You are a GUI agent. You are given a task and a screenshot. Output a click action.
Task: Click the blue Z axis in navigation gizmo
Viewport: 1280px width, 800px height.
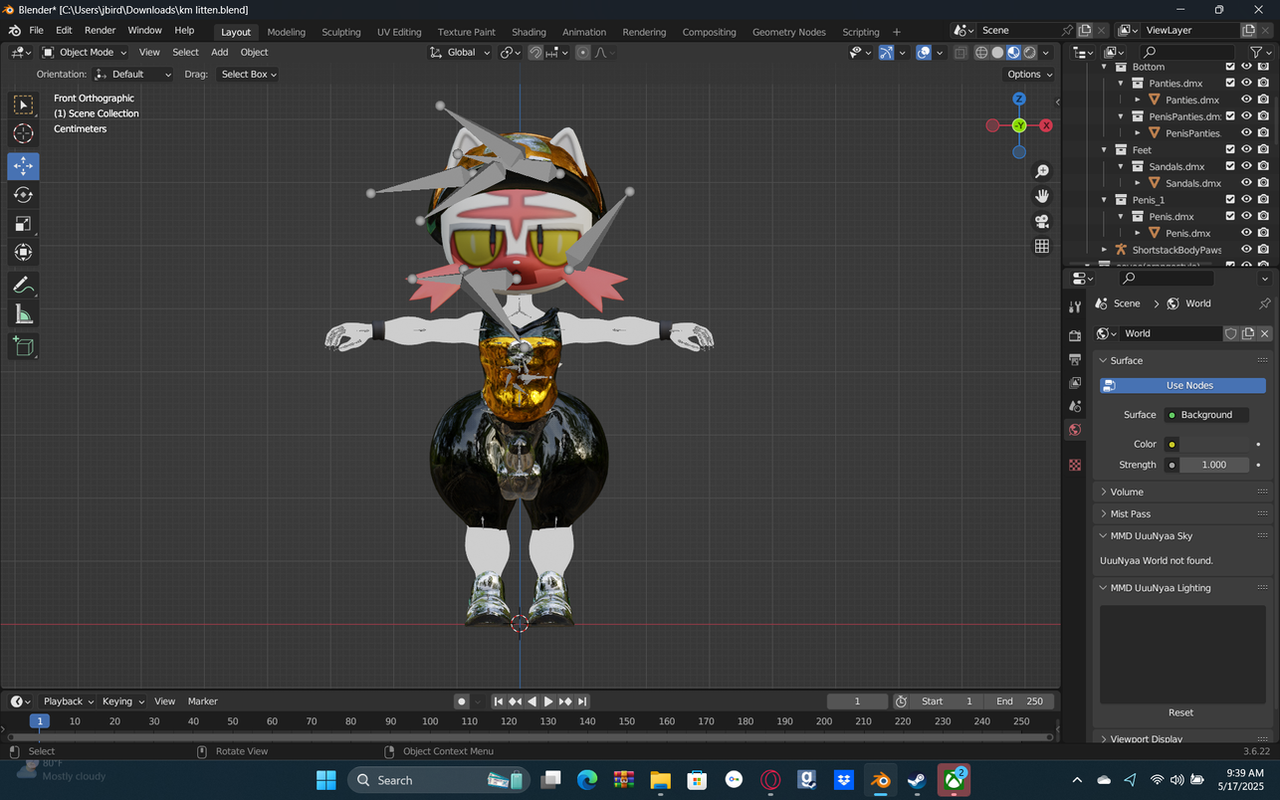(1019, 99)
